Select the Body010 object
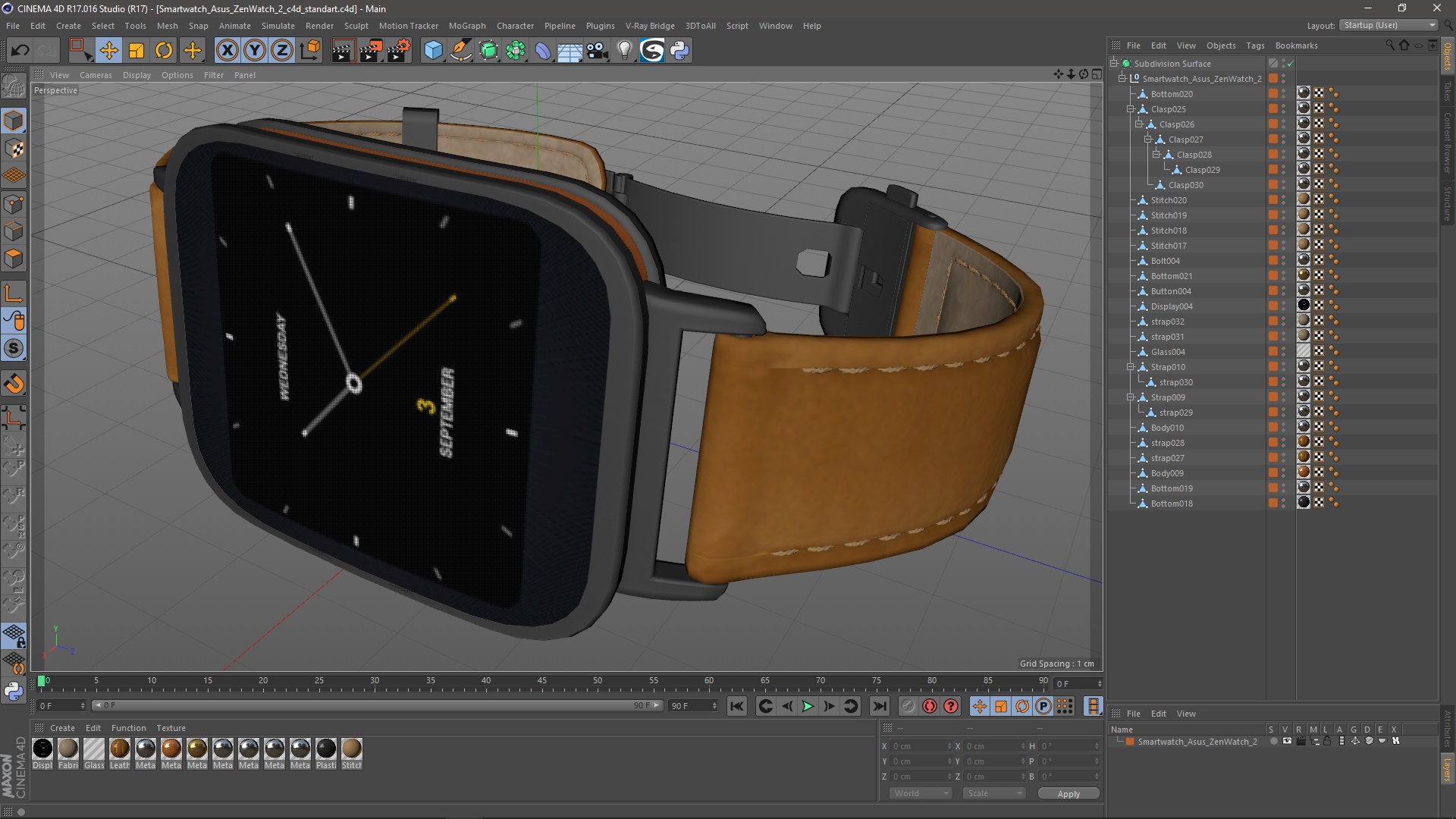Viewport: 1456px width, 819px height. [x=1167, y=428]
